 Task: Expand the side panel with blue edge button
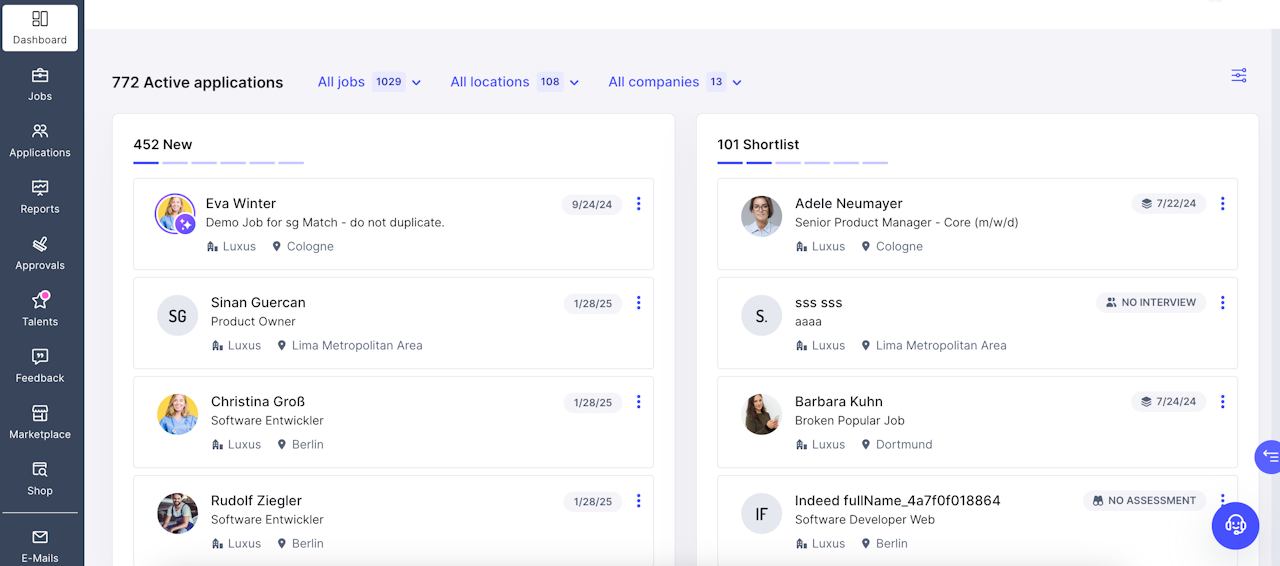[1268, 456]
